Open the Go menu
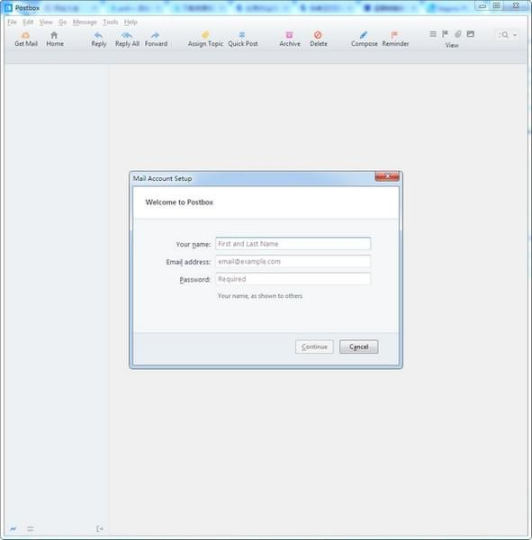The image size is (532, 540). coord(63,22)
